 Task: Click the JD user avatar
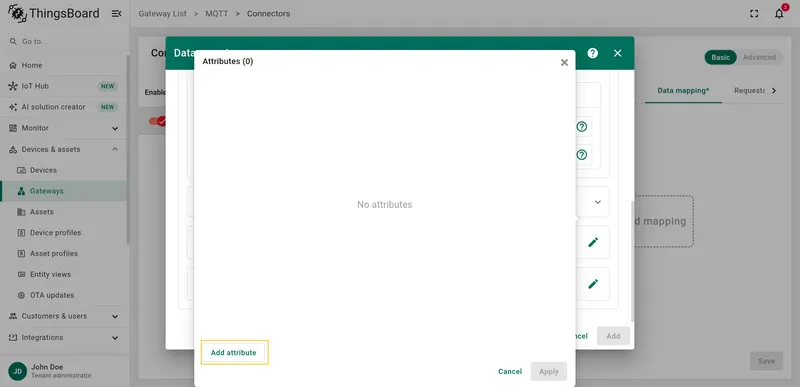(17, 371)
